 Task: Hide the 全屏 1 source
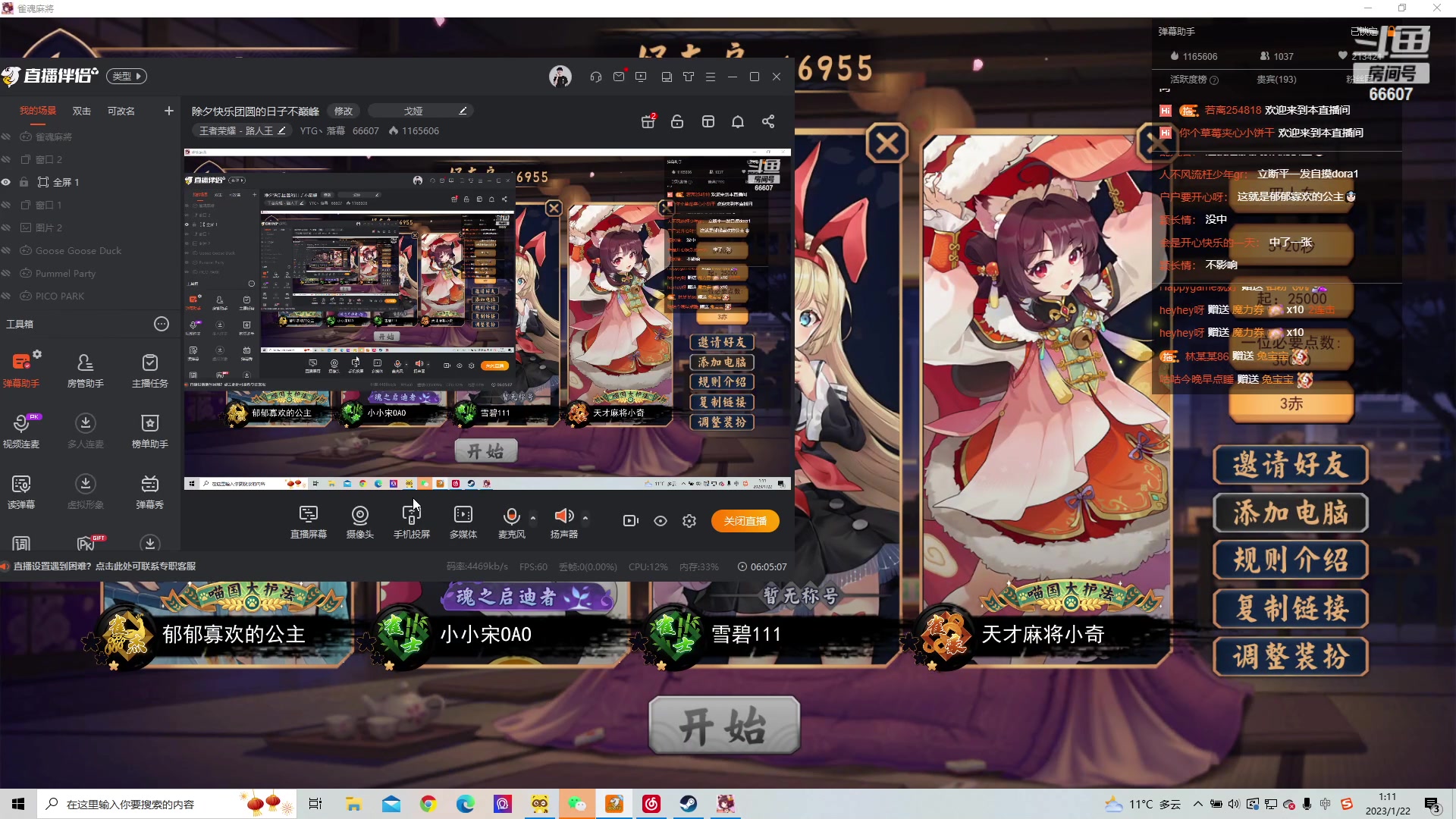click(x=6, y=182)
